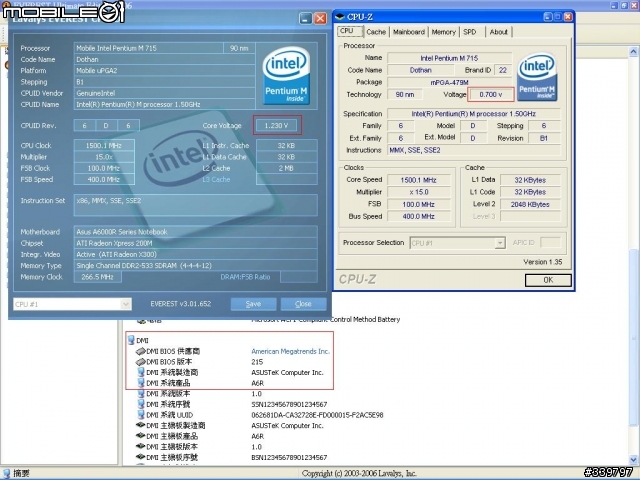Switch to the Cache tab in CPU-Z
Screen dimensions: 640x480
coord(376,32)
